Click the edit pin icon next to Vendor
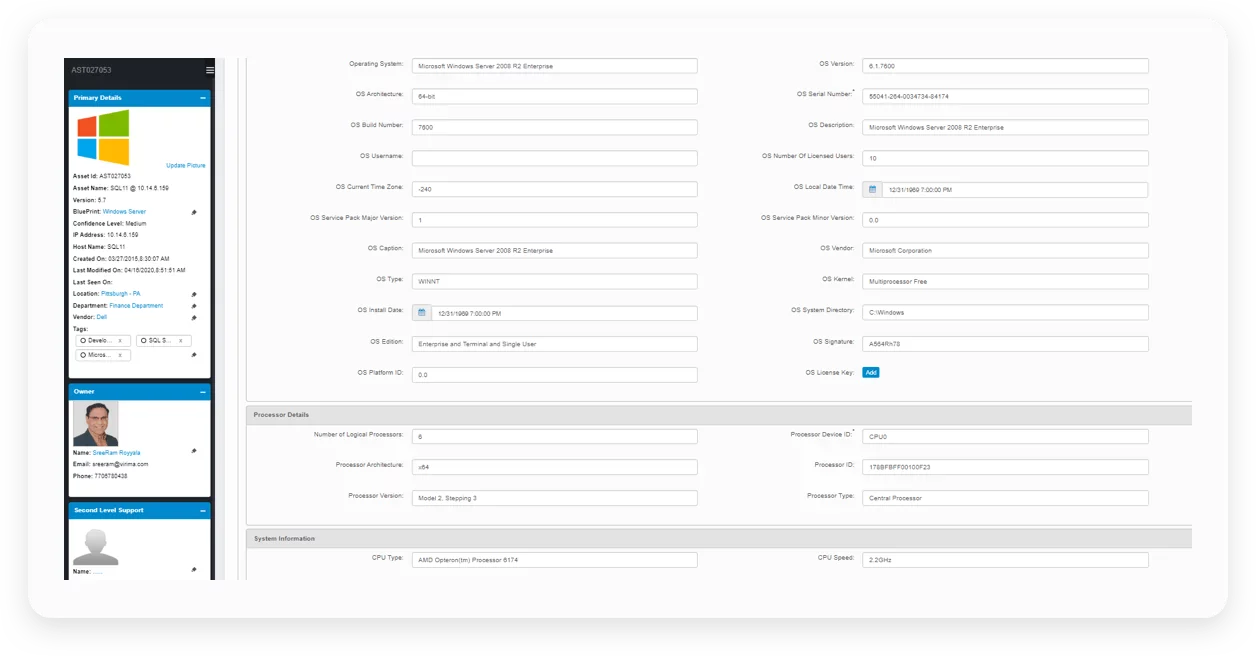 (x=194, y=318)
